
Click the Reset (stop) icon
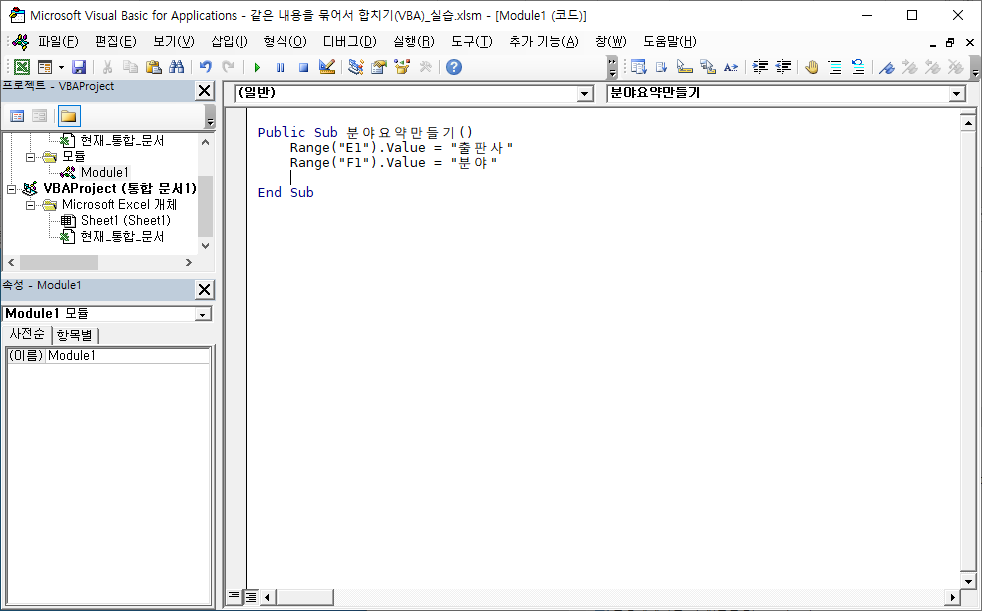pos(302,66)
